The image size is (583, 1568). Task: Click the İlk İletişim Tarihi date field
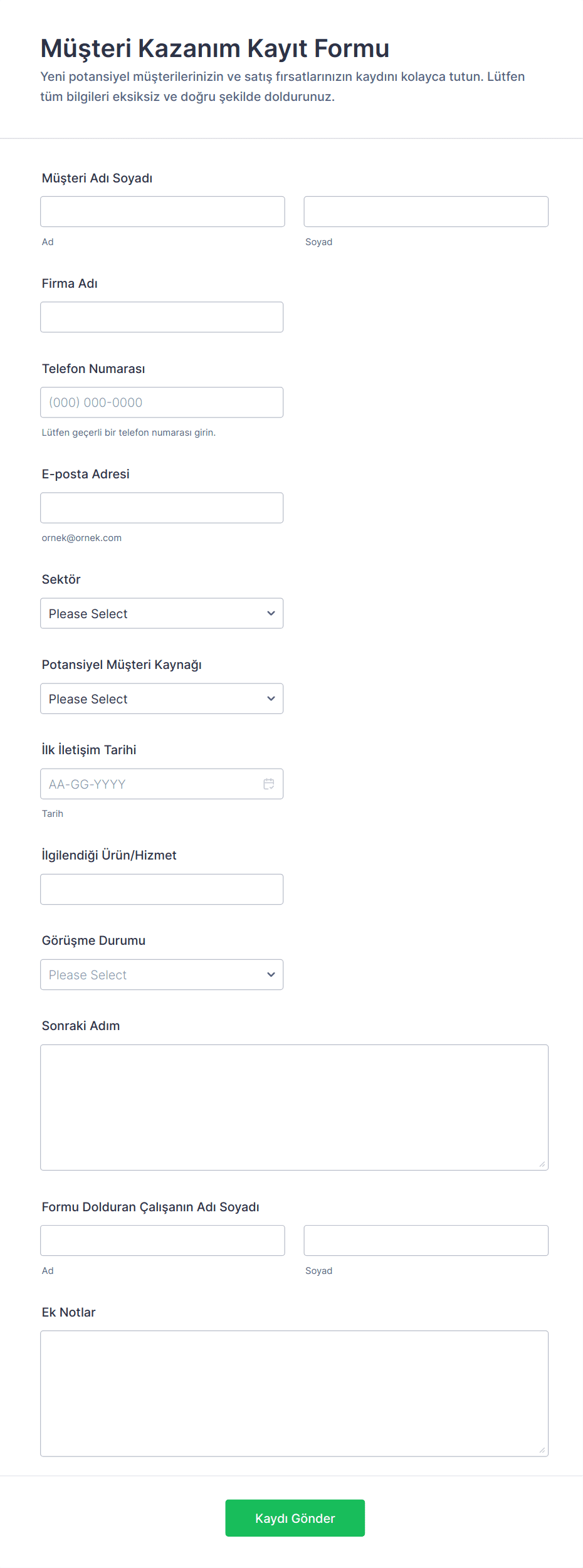(150, 784)
